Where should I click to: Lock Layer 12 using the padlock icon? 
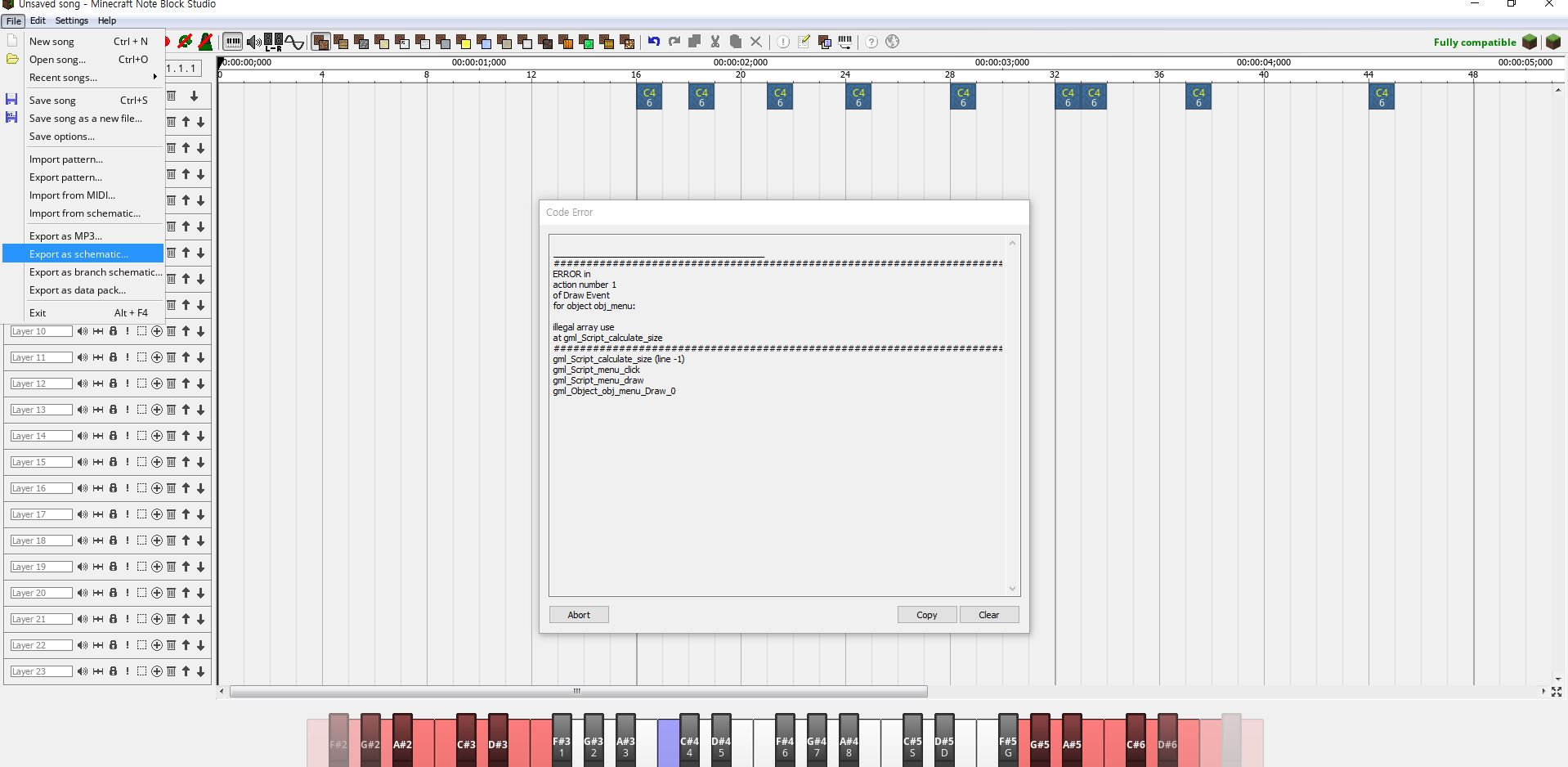(x=112, y=383)
